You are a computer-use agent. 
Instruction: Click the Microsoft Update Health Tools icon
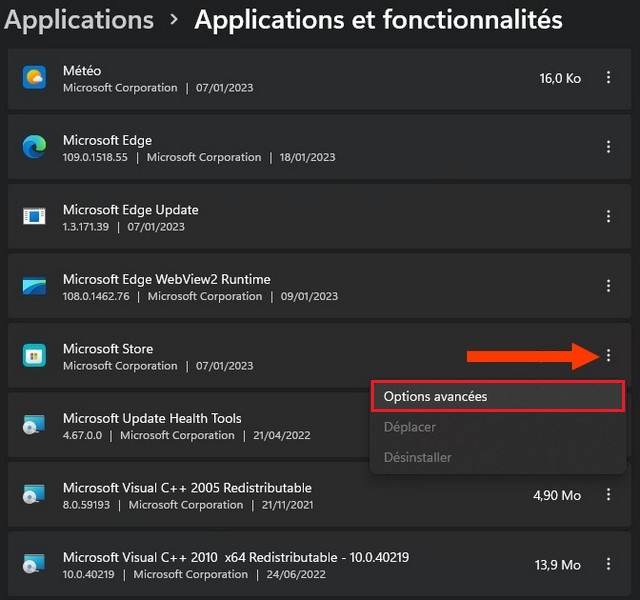(x=34, y=425)
